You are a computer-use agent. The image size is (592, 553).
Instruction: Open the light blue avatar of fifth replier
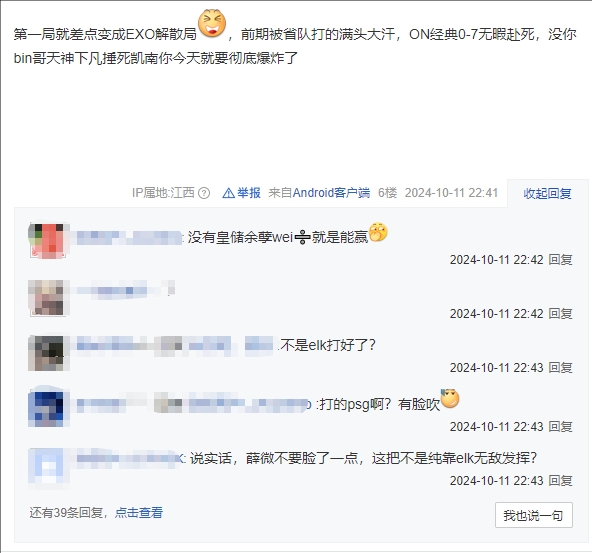coord(47,466)
